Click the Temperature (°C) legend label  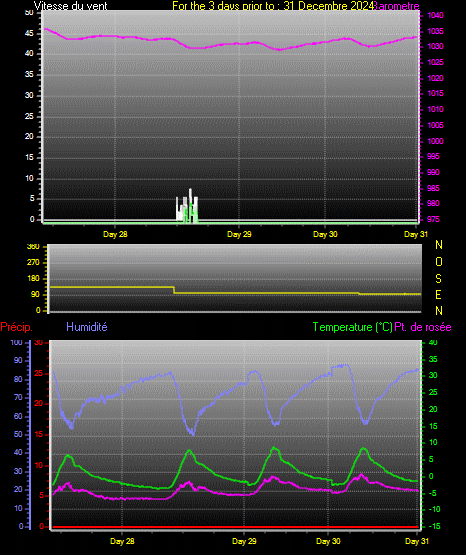(352, 327)
